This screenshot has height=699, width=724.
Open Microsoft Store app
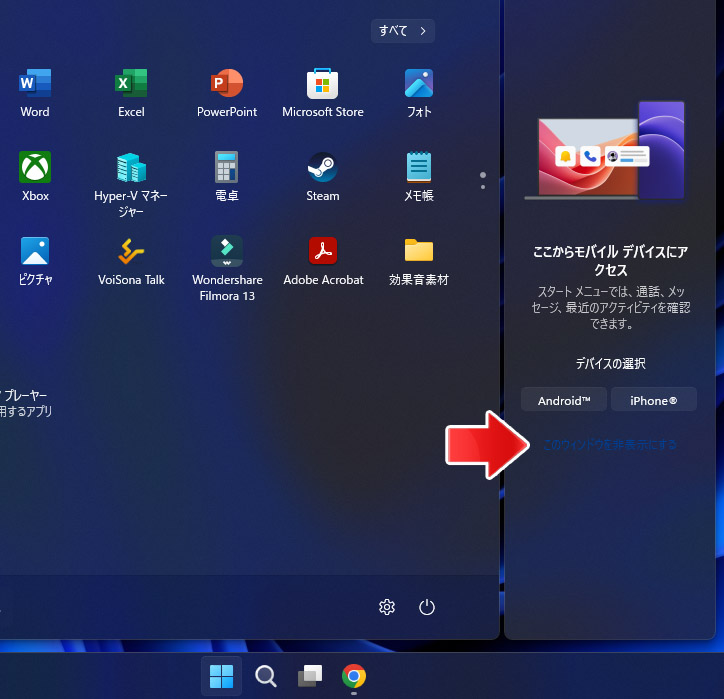click(323, 93)
